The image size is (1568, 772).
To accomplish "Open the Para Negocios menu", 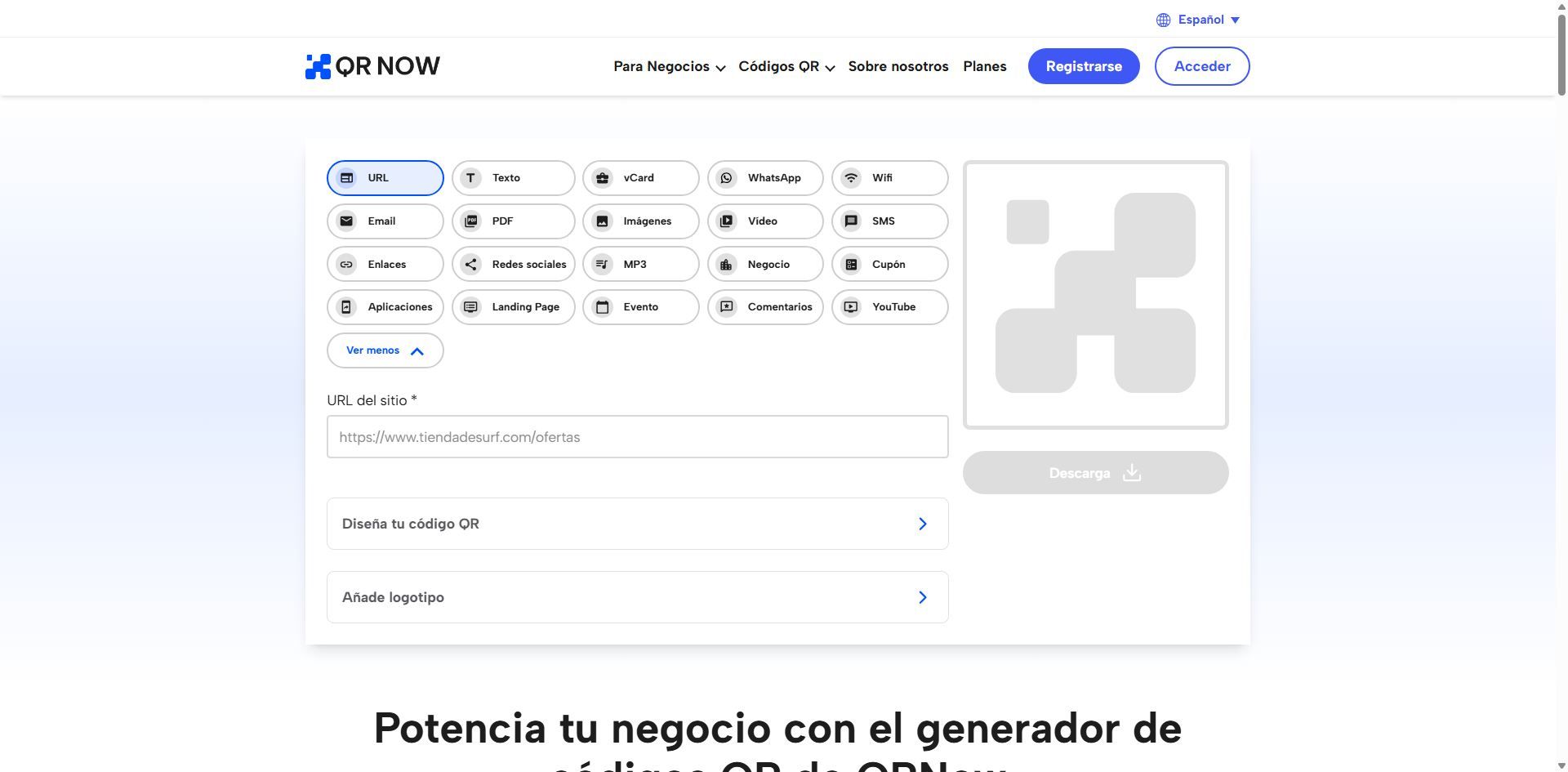I will 670,67.
